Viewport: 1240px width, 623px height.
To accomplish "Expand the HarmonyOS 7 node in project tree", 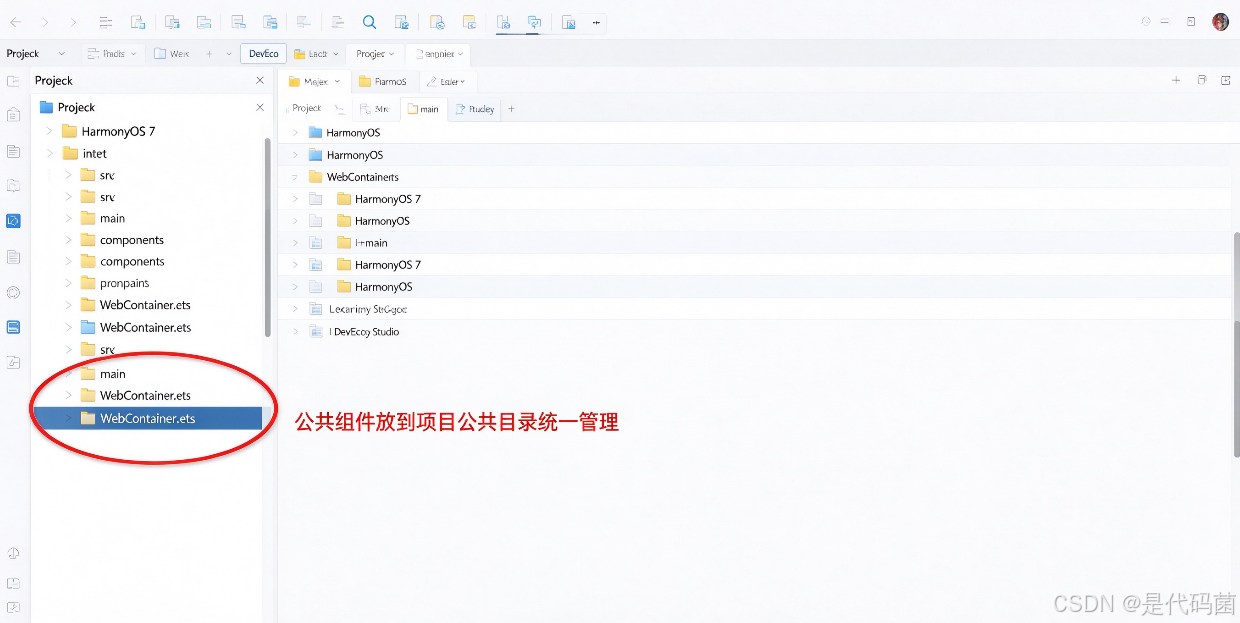I will [x=49, y=132].
